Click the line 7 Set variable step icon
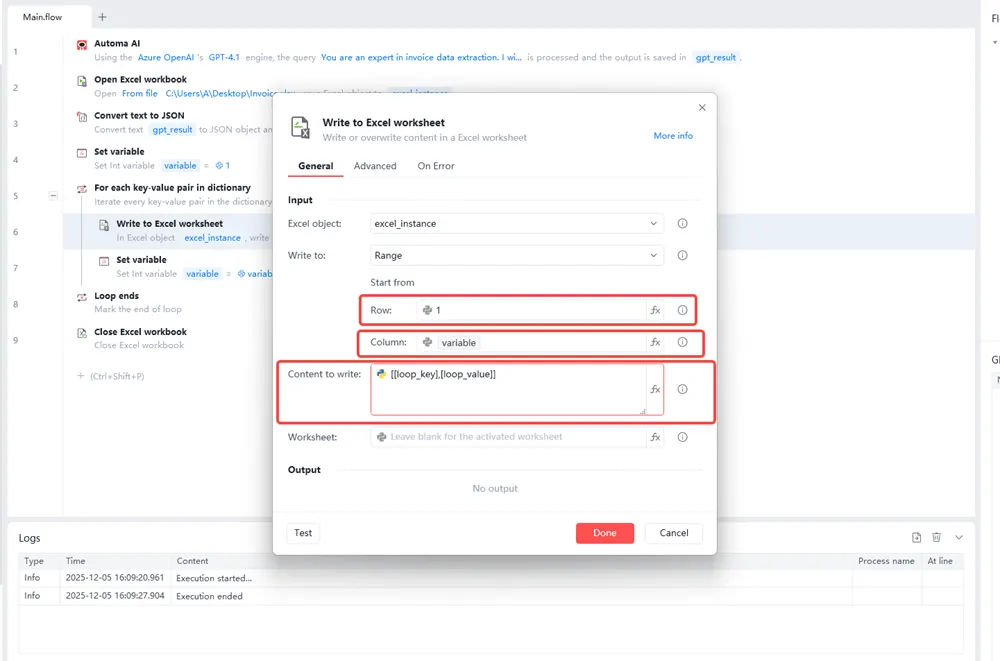The width and height of the screenshot is (1000, 661). click(104, 261)
